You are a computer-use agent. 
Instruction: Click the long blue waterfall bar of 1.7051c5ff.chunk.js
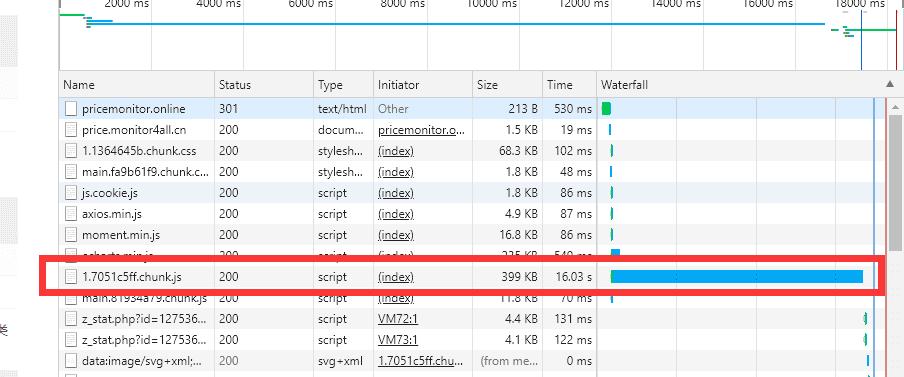pyautogui.click(x=737, y=277)
